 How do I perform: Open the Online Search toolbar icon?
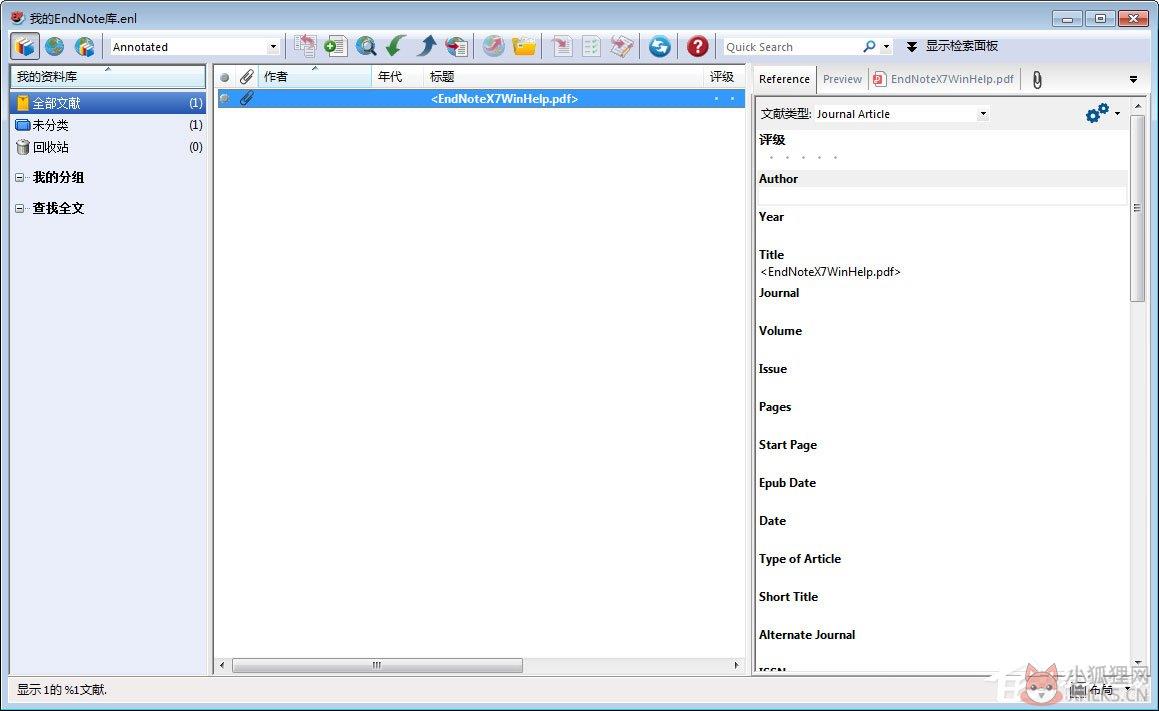pyautogui.click(x=366, y=47)
